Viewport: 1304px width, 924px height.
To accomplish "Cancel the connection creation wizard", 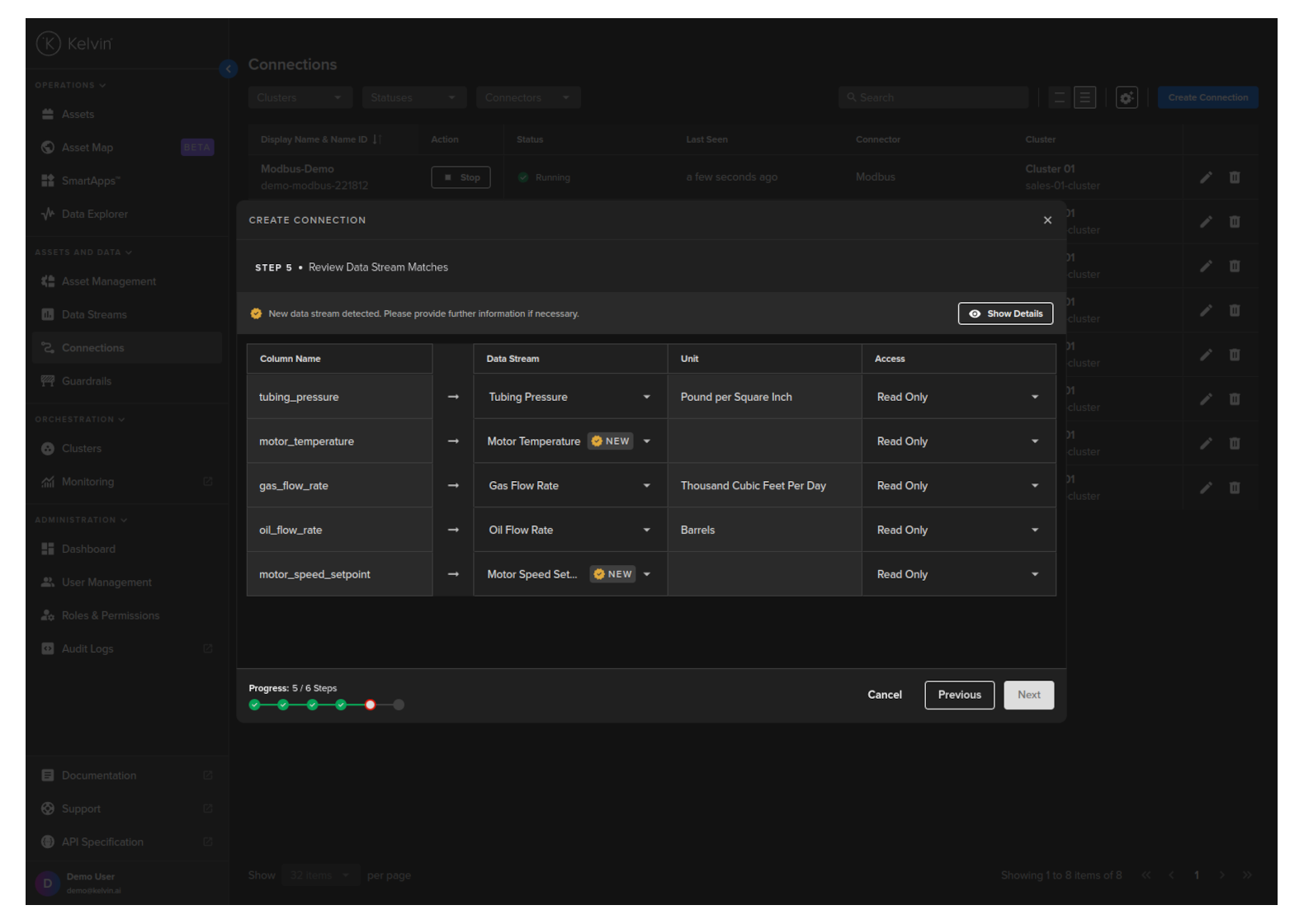I will [x=884, y=695].
